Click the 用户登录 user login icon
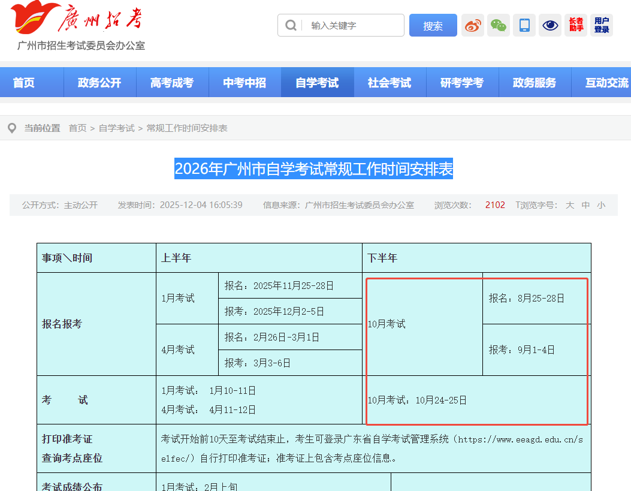The height and width of the screenshot is (491, 631). (x=601, y=25)
